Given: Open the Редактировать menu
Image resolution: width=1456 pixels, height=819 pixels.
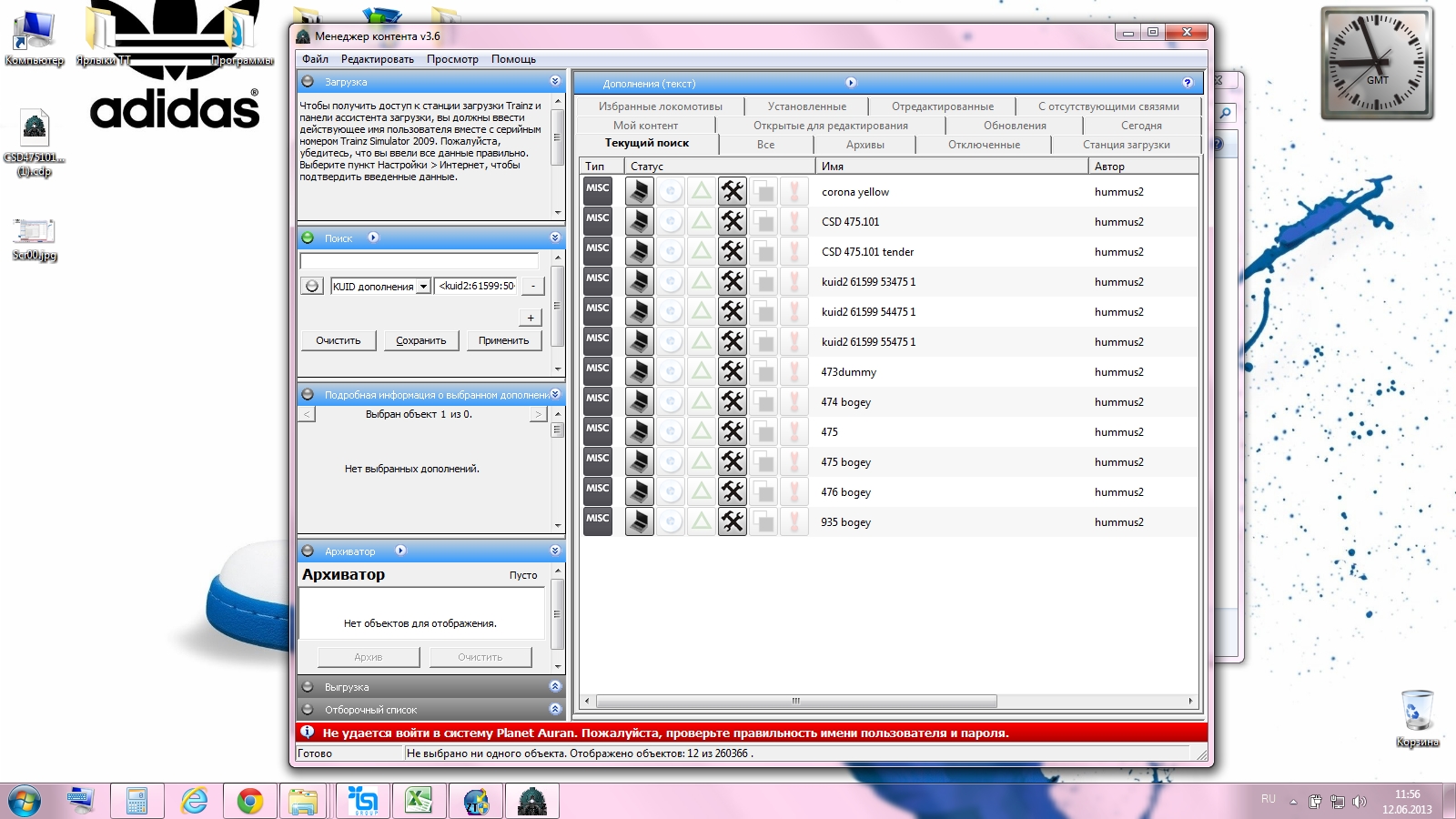Looking at the screenshot, I should [377, 59].
